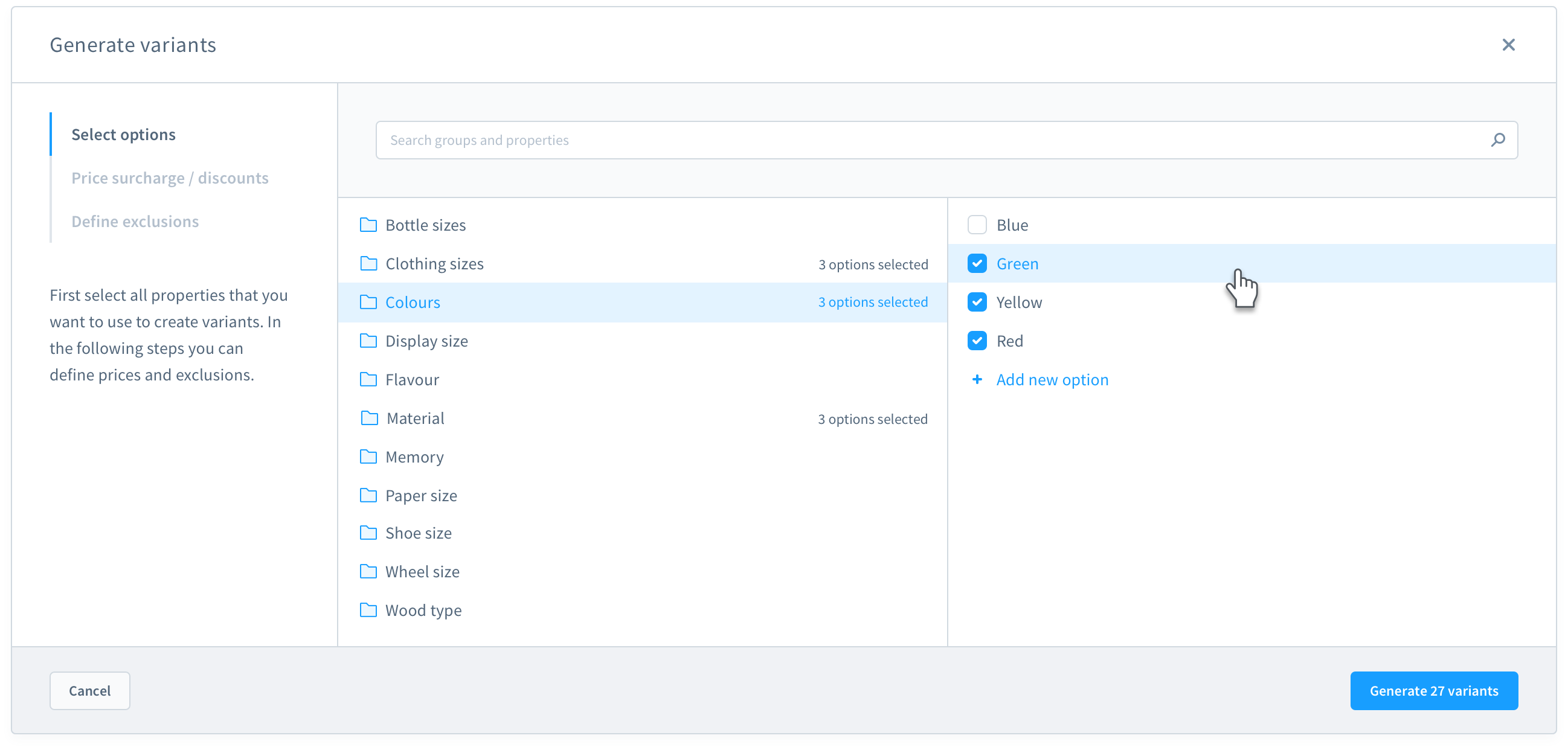This screenshot has width=1568, height=750.
Task: Expand the Display size property group
Action: [x=426, y=341]
